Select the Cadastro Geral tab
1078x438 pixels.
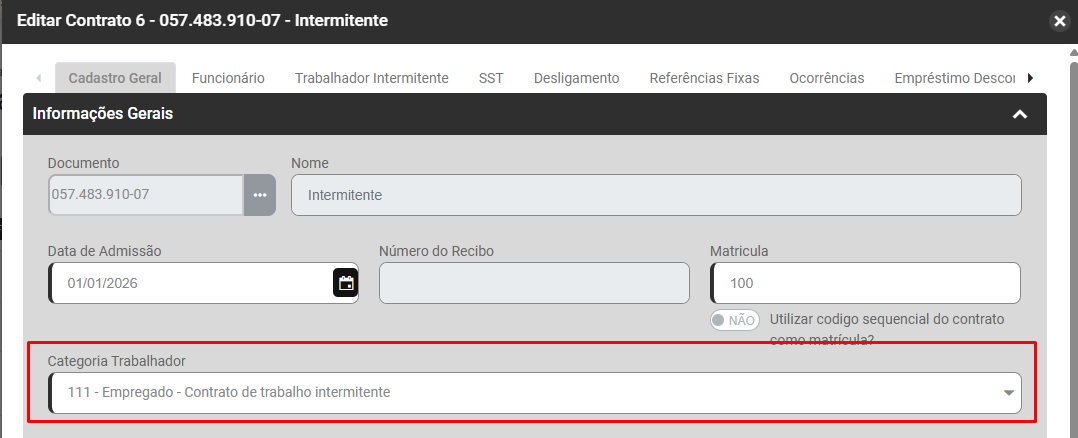[x=115, y=78]
